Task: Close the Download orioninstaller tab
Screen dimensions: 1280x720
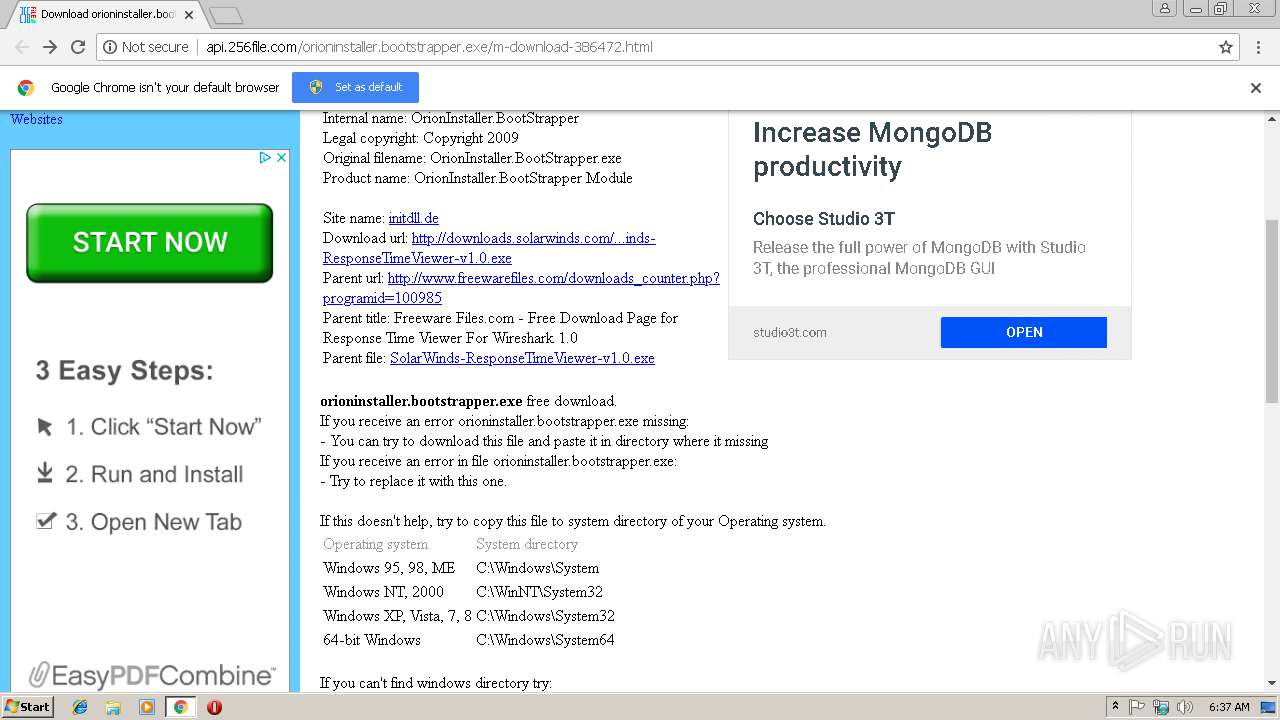Action: (x=189, y=15)
